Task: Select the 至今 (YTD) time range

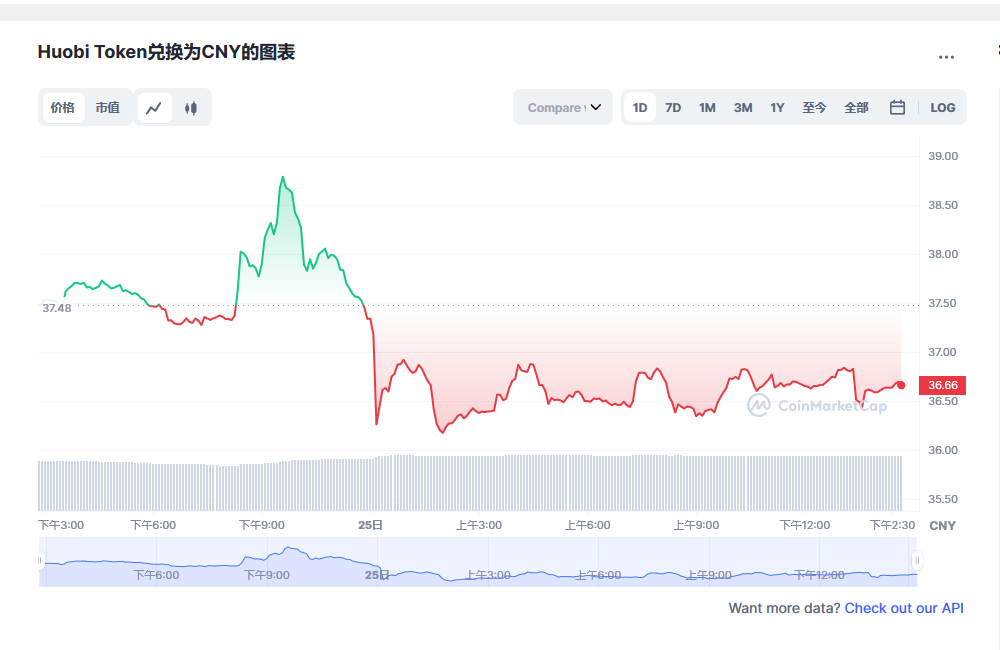Action: (x=814, y=108)
